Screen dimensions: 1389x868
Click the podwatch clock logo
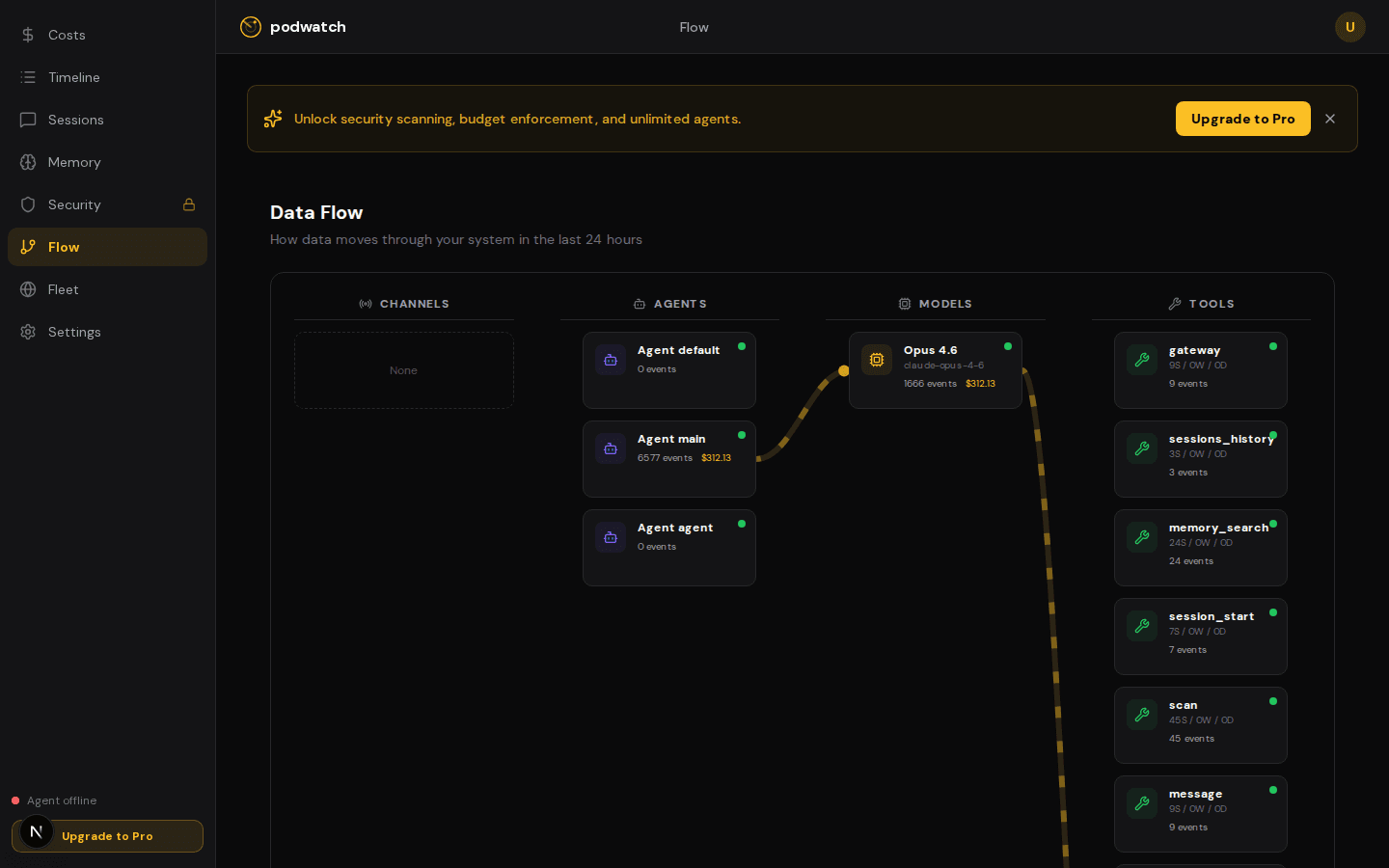pos(251,27)
